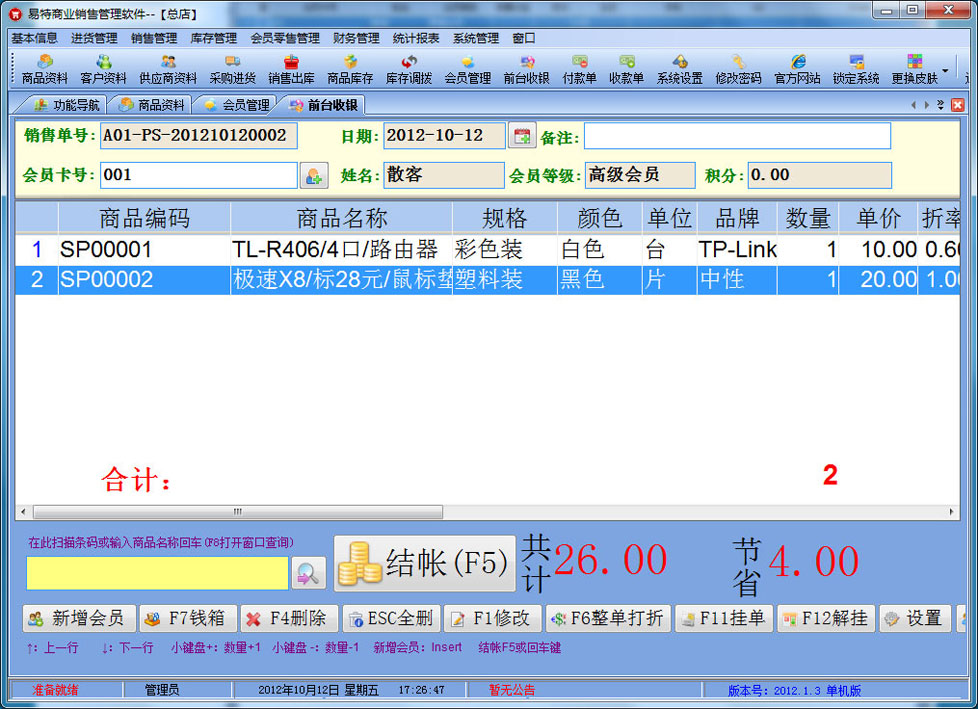Expand 更换皮肤 dropdown arrow
The image size is (978, 709).
[945, 71]
